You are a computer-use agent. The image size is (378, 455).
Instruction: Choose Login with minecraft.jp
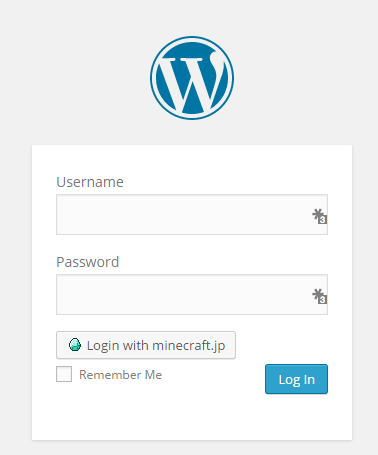(x=146, y=345)
